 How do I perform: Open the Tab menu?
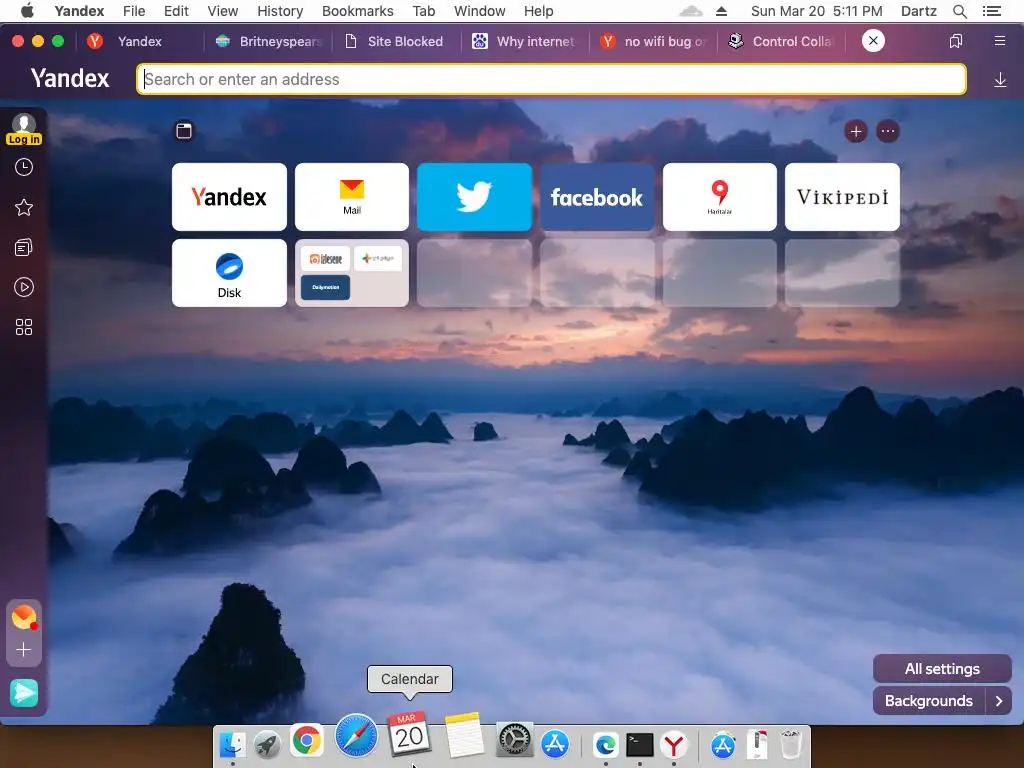pos(424,11)
